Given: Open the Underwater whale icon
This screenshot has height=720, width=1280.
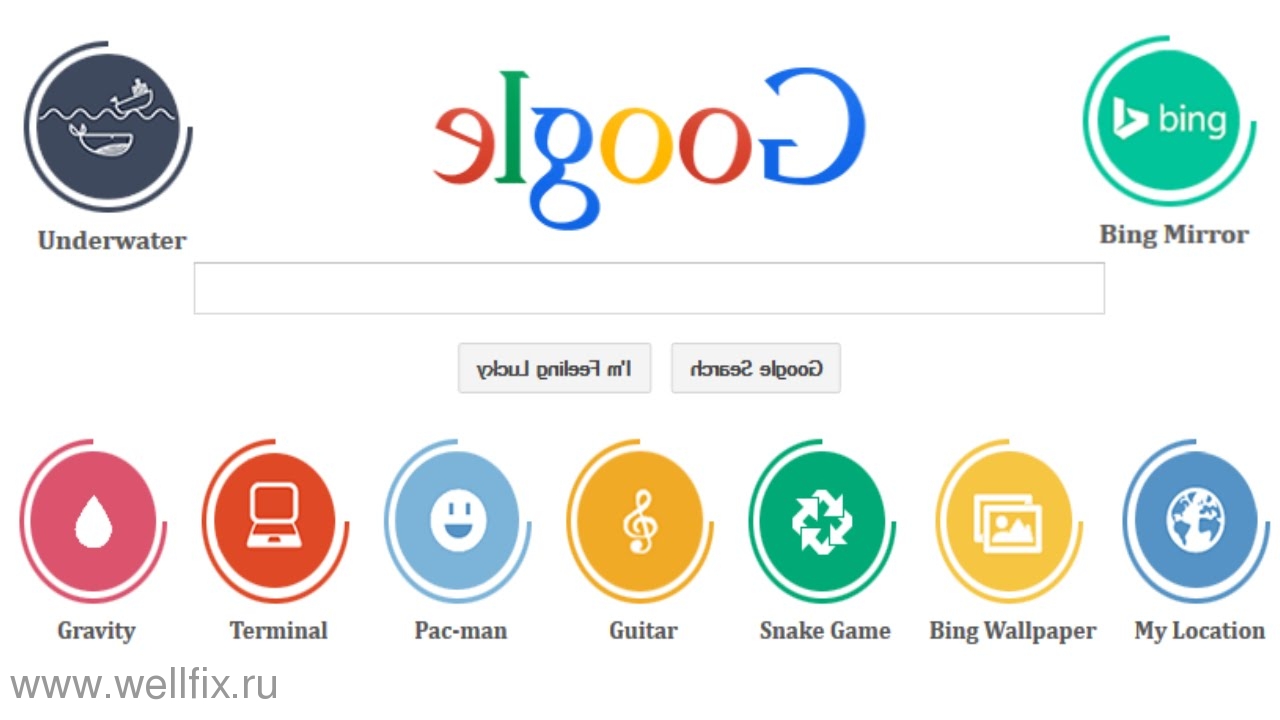Looking at the screenshot, I should tap(108, 126).
